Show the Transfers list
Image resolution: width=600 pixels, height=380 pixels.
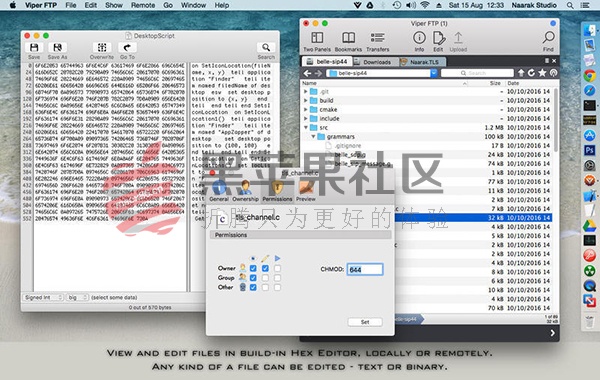coord(377,38)
